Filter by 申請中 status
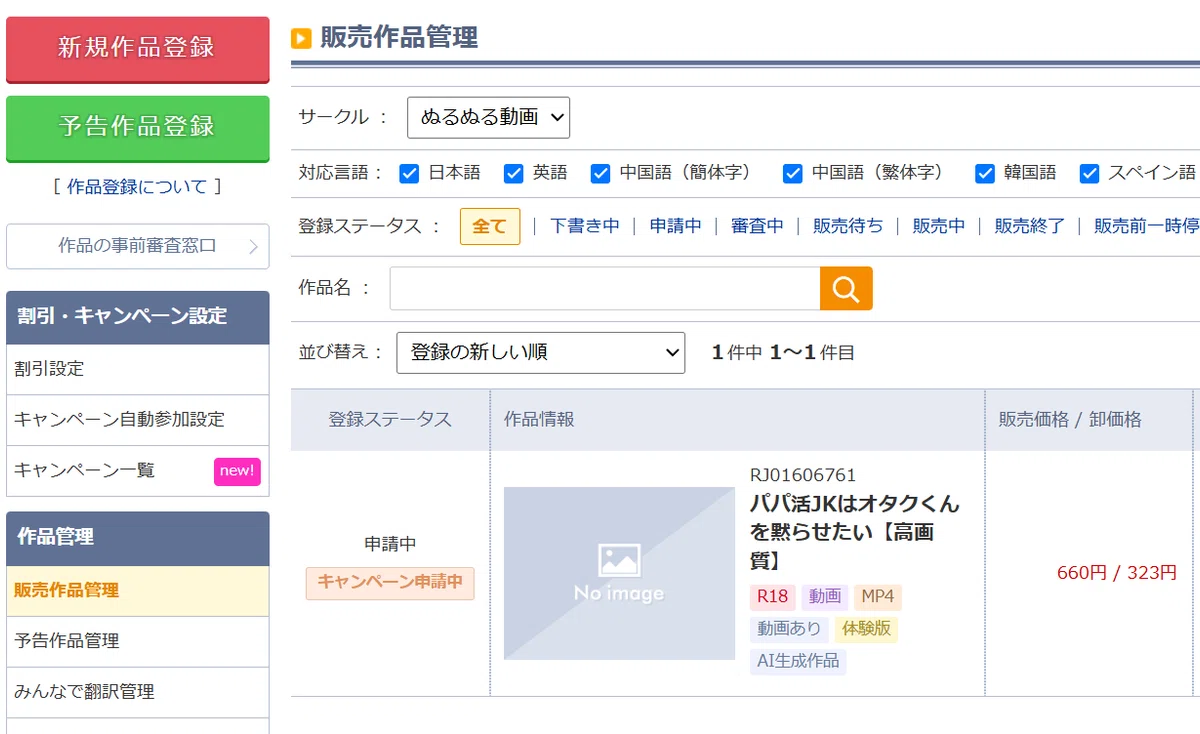The width and height of the screenshot is (1200, 734). point(675,226)
